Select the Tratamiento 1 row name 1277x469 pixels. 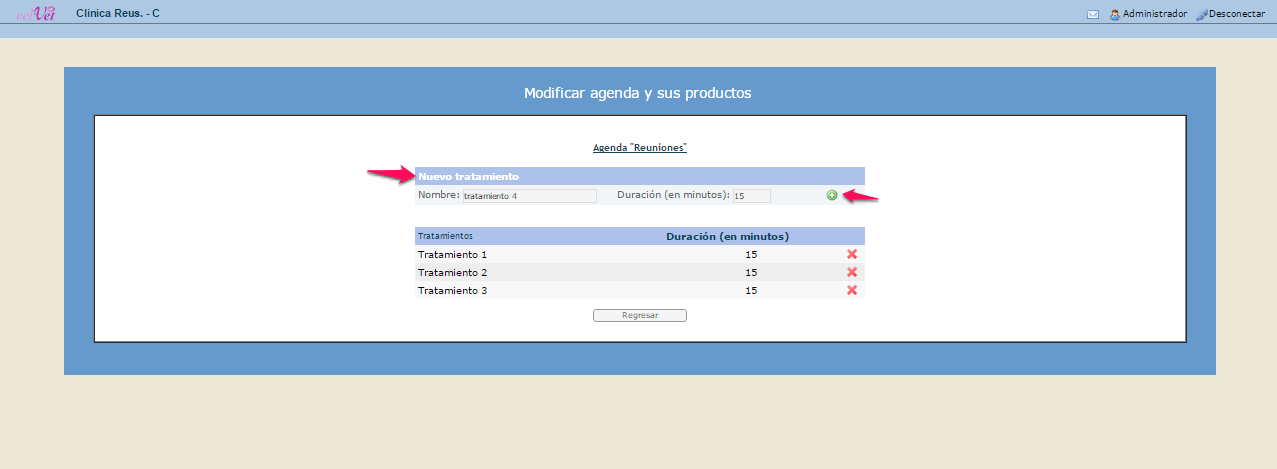click(x=452, y=255)
